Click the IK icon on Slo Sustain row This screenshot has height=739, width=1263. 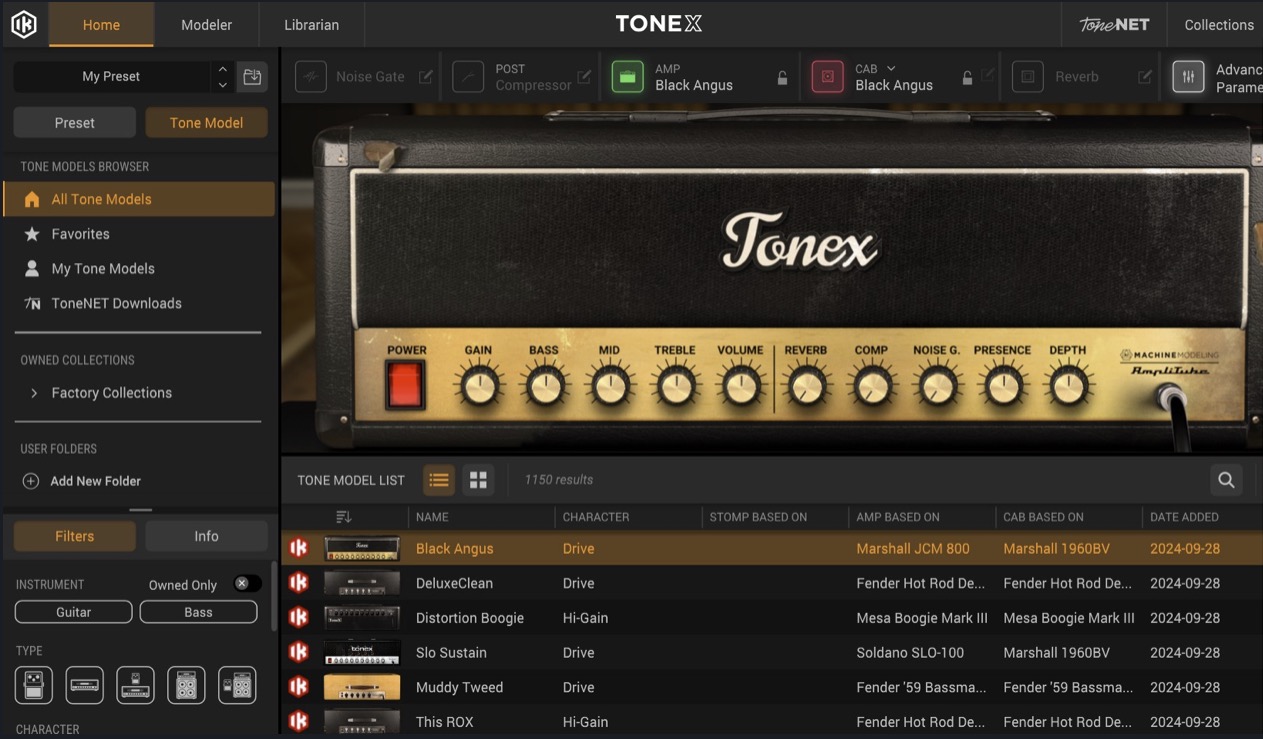298,652
